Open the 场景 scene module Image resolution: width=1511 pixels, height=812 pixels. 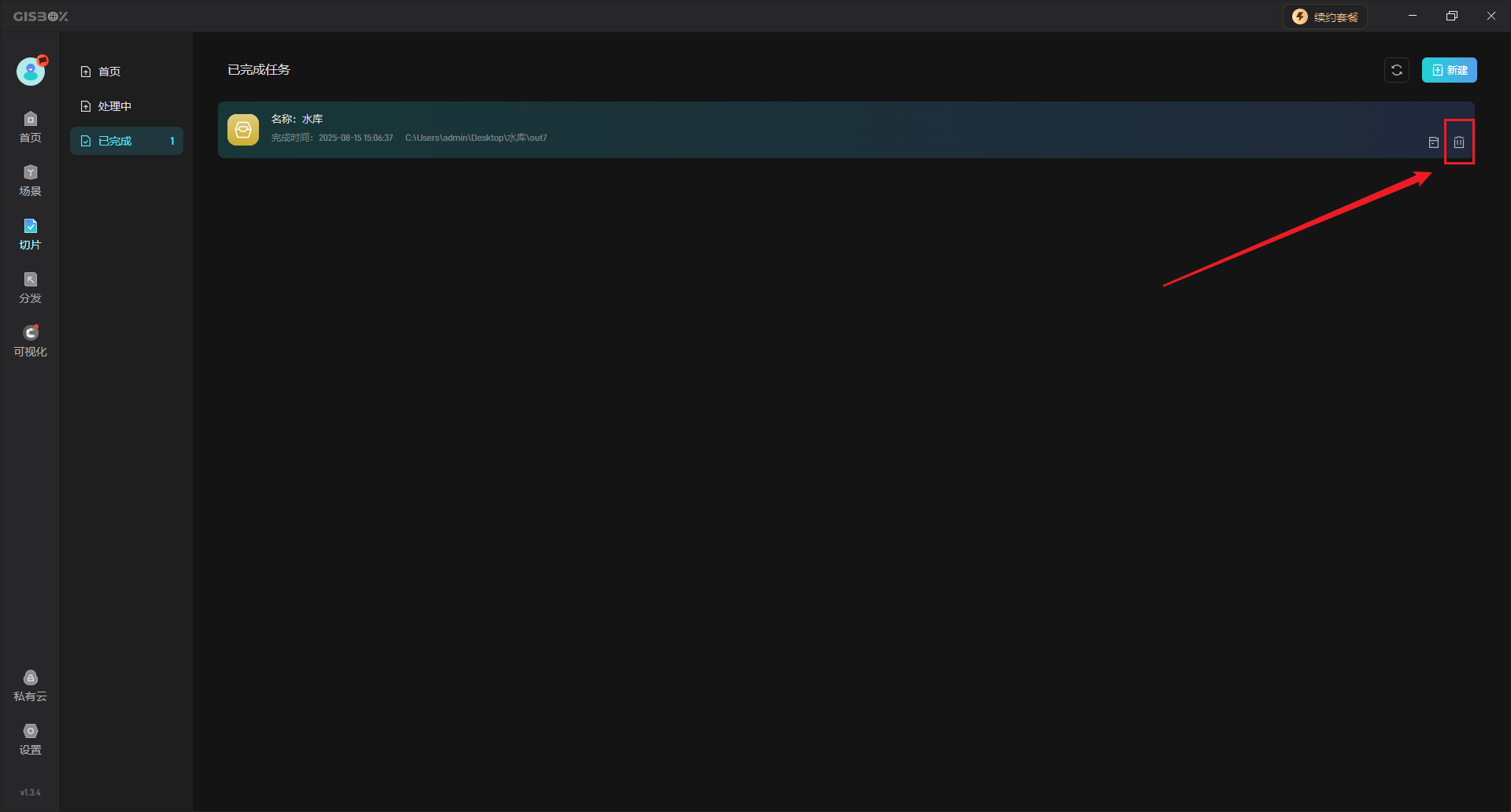(30, 180)
